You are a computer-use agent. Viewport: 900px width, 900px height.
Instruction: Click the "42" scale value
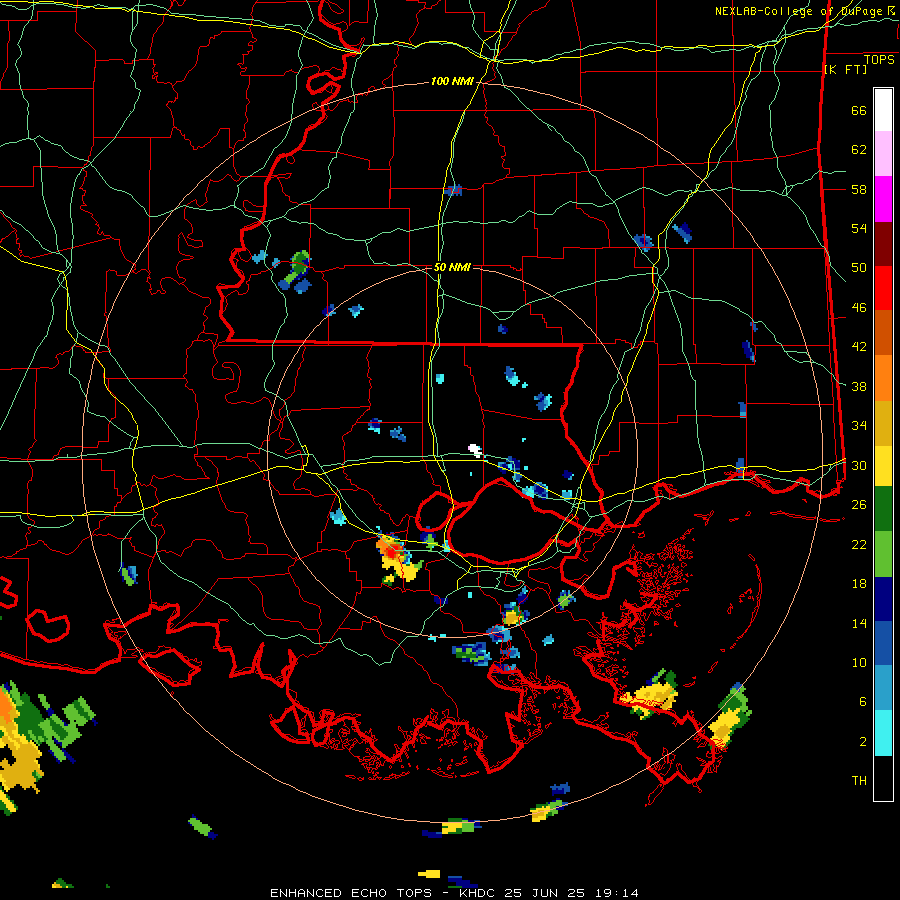pos(859,347)
